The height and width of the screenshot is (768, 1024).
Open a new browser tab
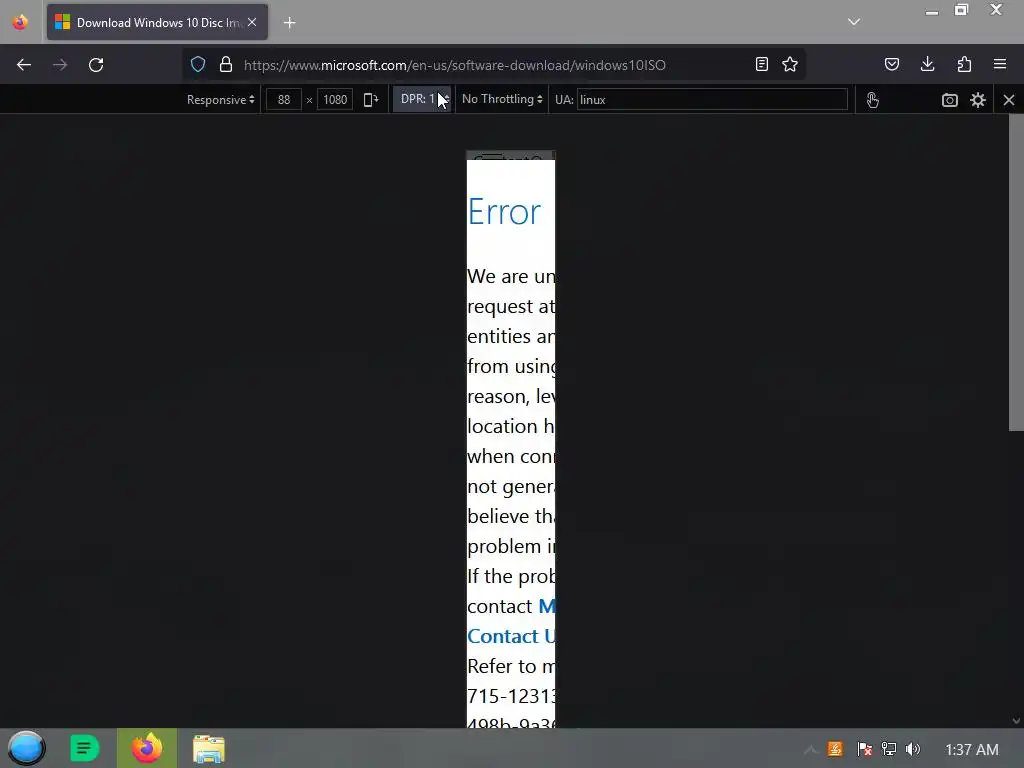click(x=289, y=23)
